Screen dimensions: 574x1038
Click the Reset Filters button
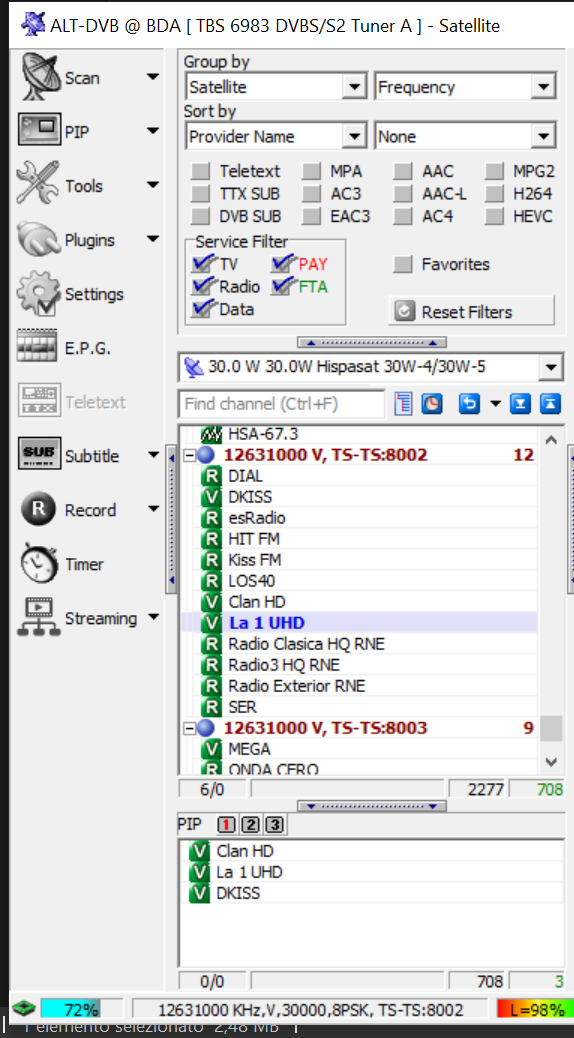[471, 311]
